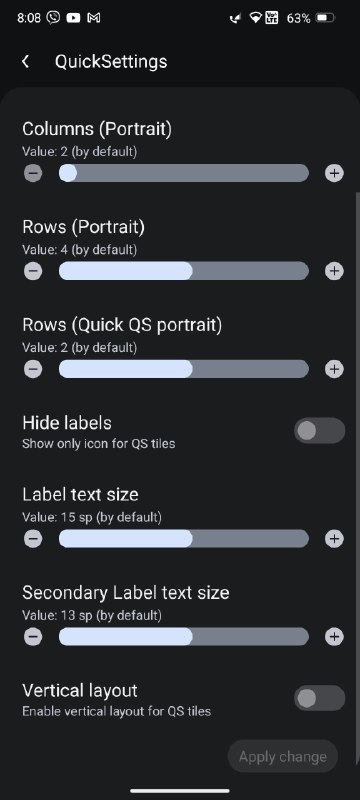Screen dimensions: 360x800
Task: Increase Rows (Quick QS portrait) via plus
Action: pyautogui.click(x=335, y=369)
